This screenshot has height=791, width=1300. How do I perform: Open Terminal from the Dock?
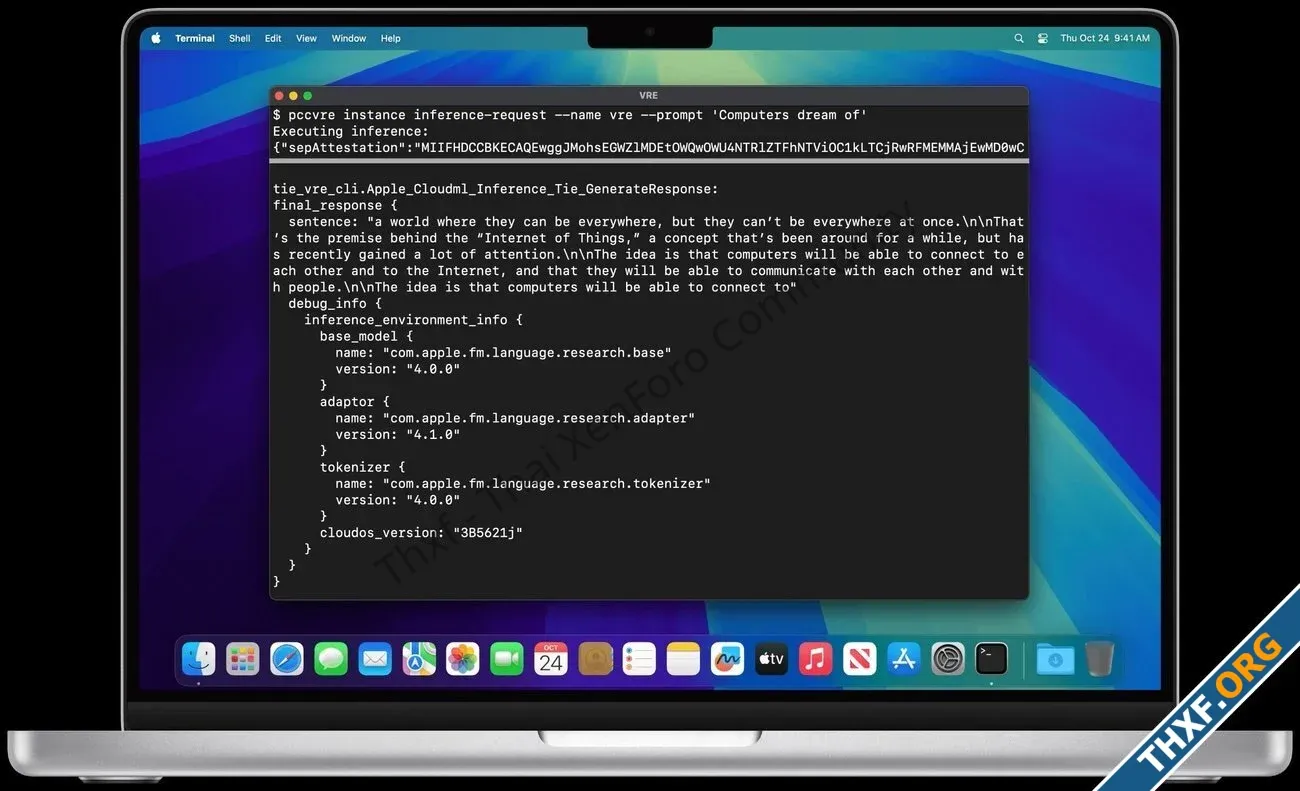[991, 659]
